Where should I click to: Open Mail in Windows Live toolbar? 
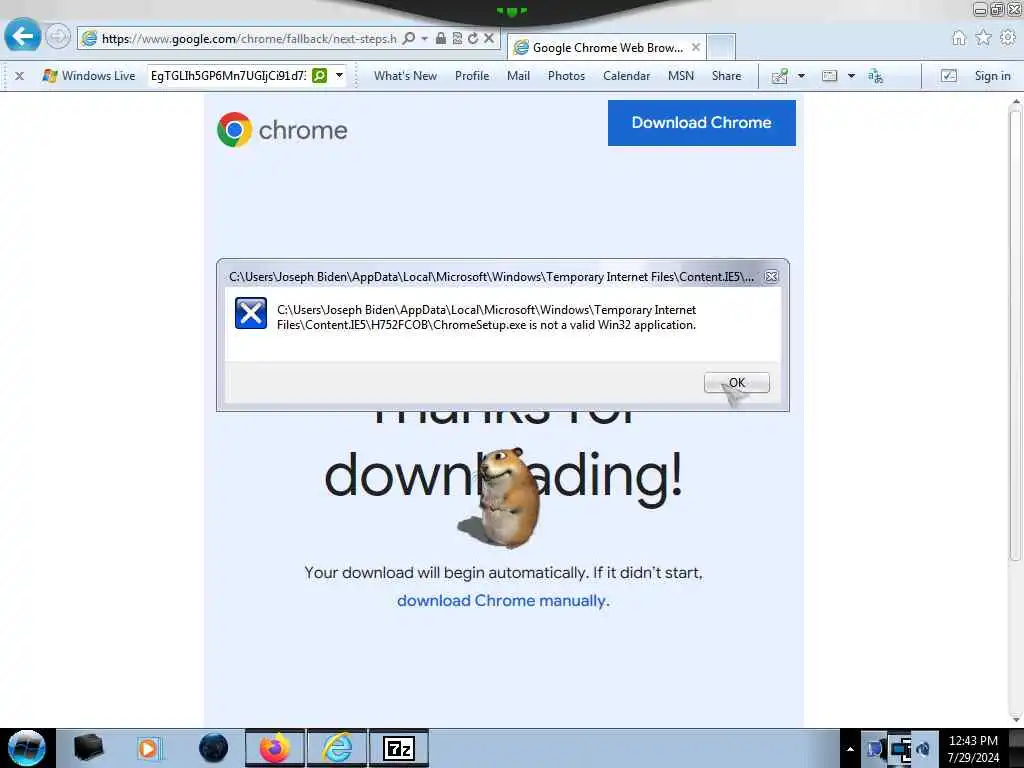pyautogui.click(x=519, y=76)
